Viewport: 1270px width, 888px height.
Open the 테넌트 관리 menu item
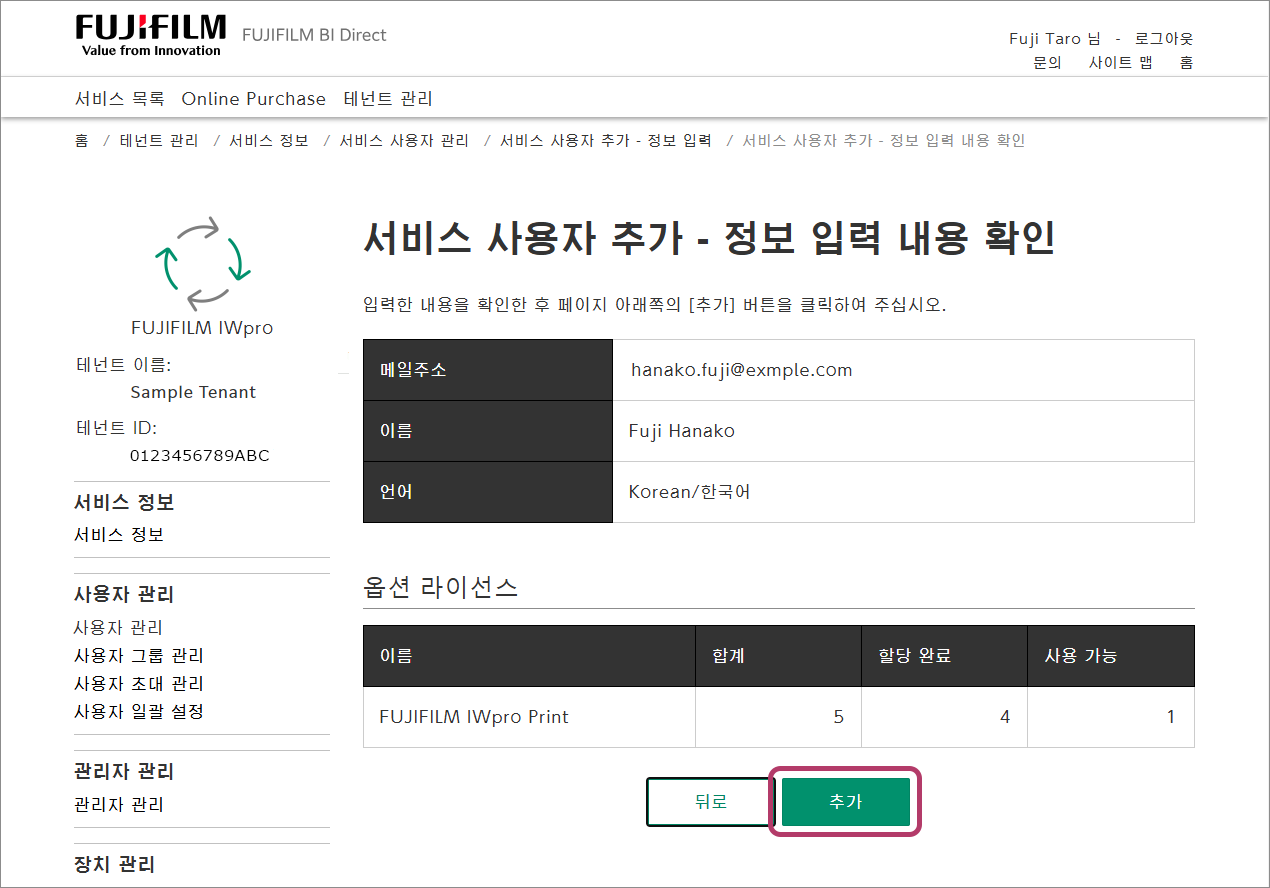pyautogui.click(x=388, y=99)
